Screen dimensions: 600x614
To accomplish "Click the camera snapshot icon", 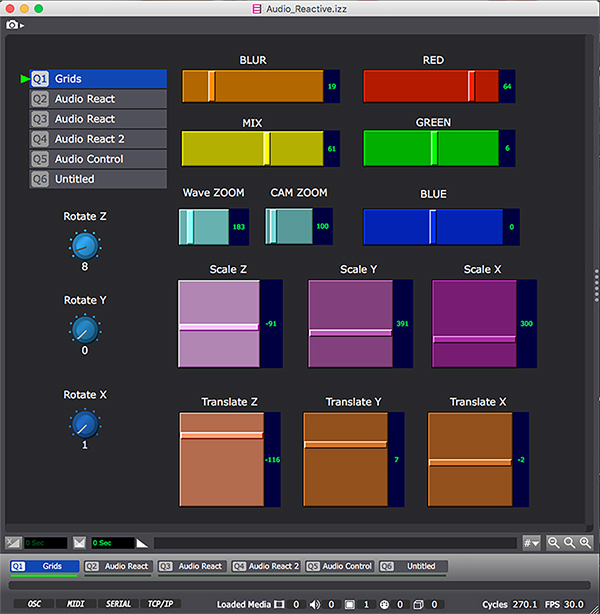I will click(10, 24).
